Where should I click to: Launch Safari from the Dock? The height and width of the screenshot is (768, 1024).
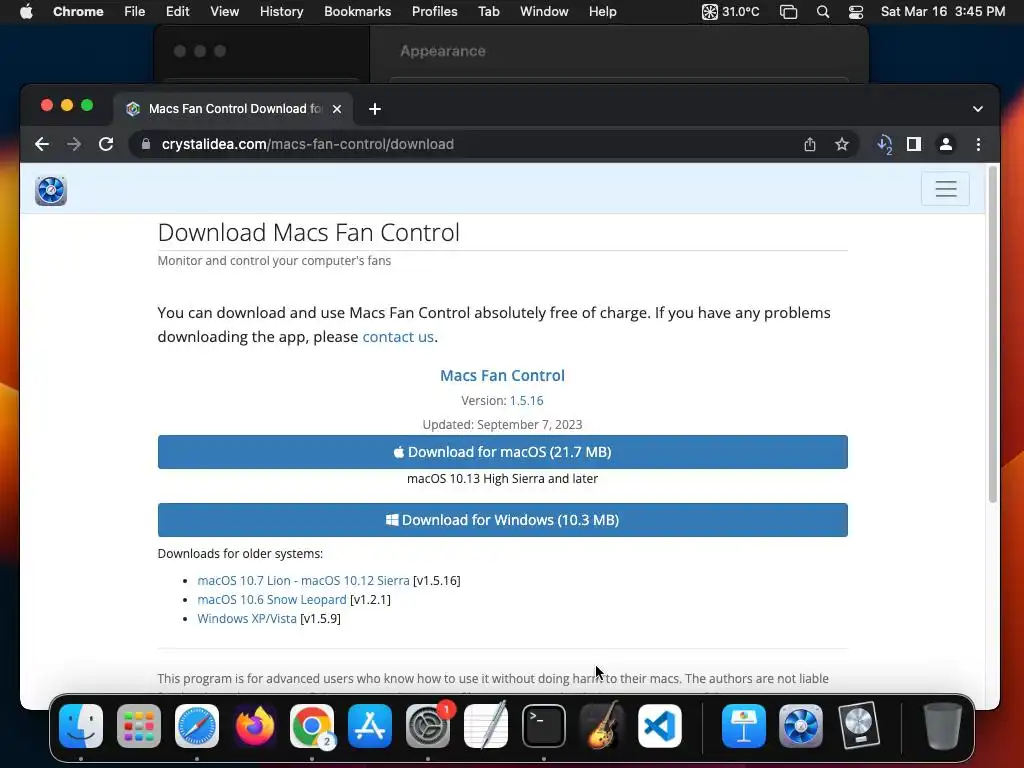pyautogui.click(x=197, y=726)
